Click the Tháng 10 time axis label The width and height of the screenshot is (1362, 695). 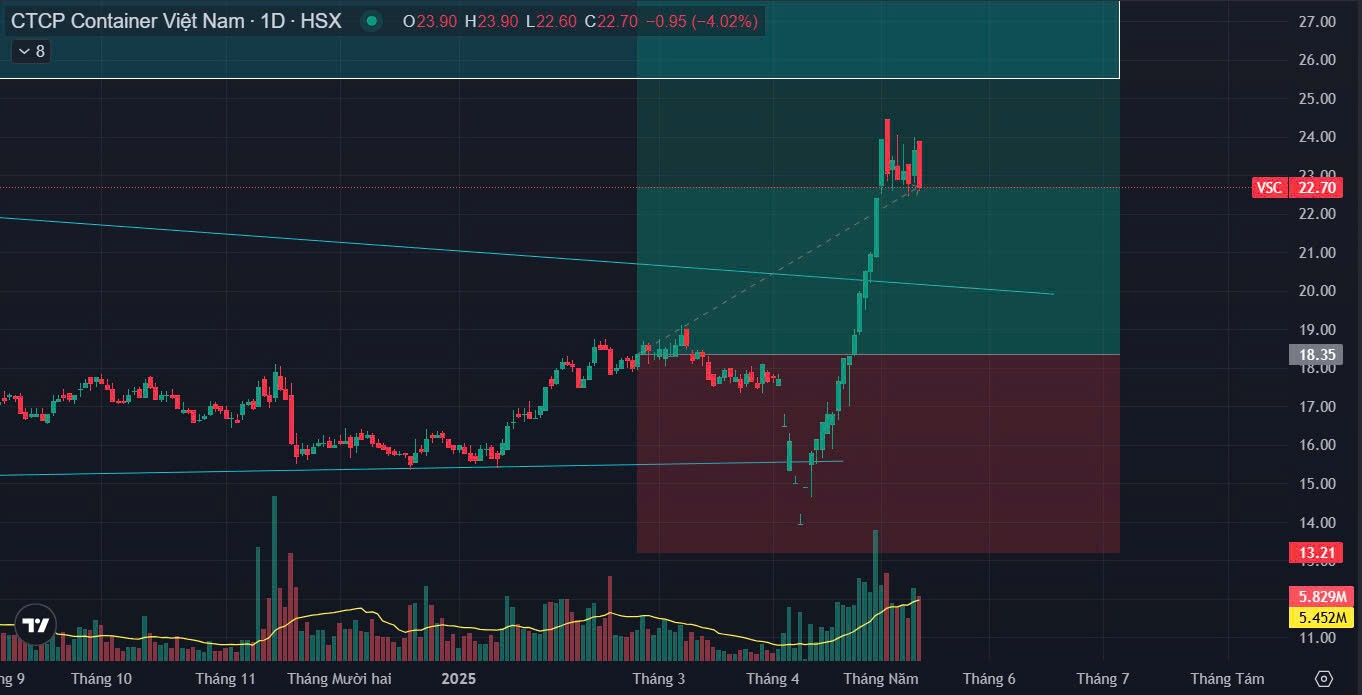101,679
